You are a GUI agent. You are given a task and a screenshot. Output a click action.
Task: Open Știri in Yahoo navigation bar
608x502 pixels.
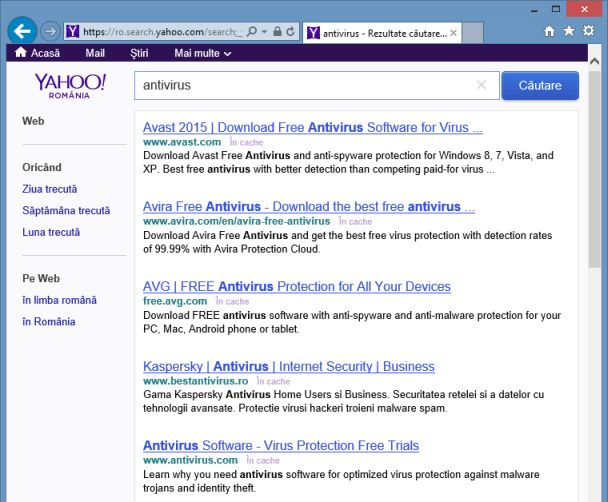(139, 53)
